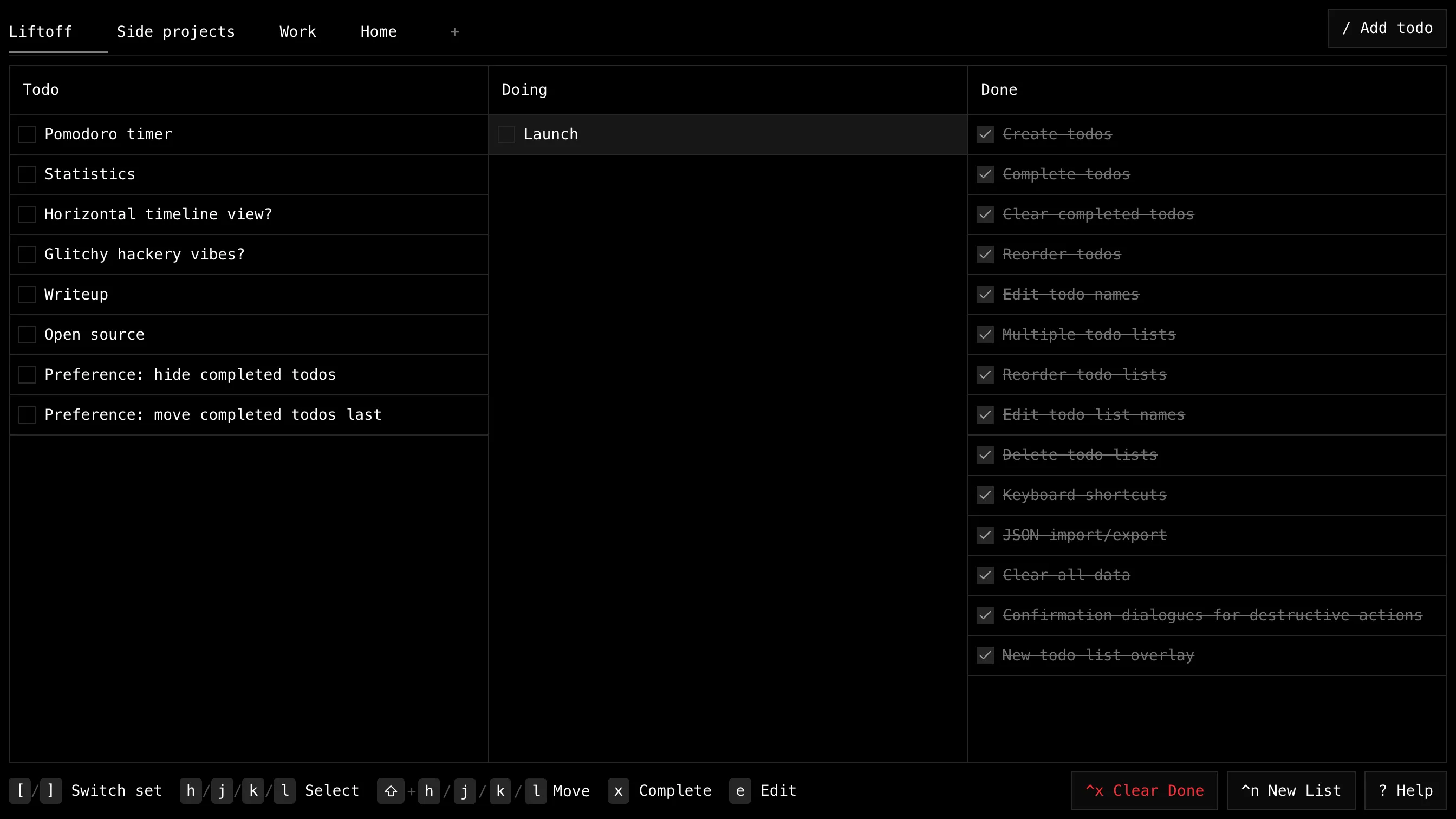Tick the Glitchy hackery vibes checkbox
This screenshot has height=819, width=1456.
click(x=27, y=255)
